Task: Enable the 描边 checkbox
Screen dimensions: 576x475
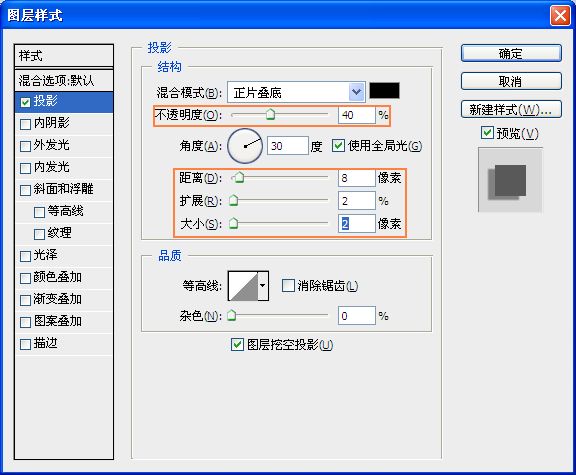Action: [25, 344]
